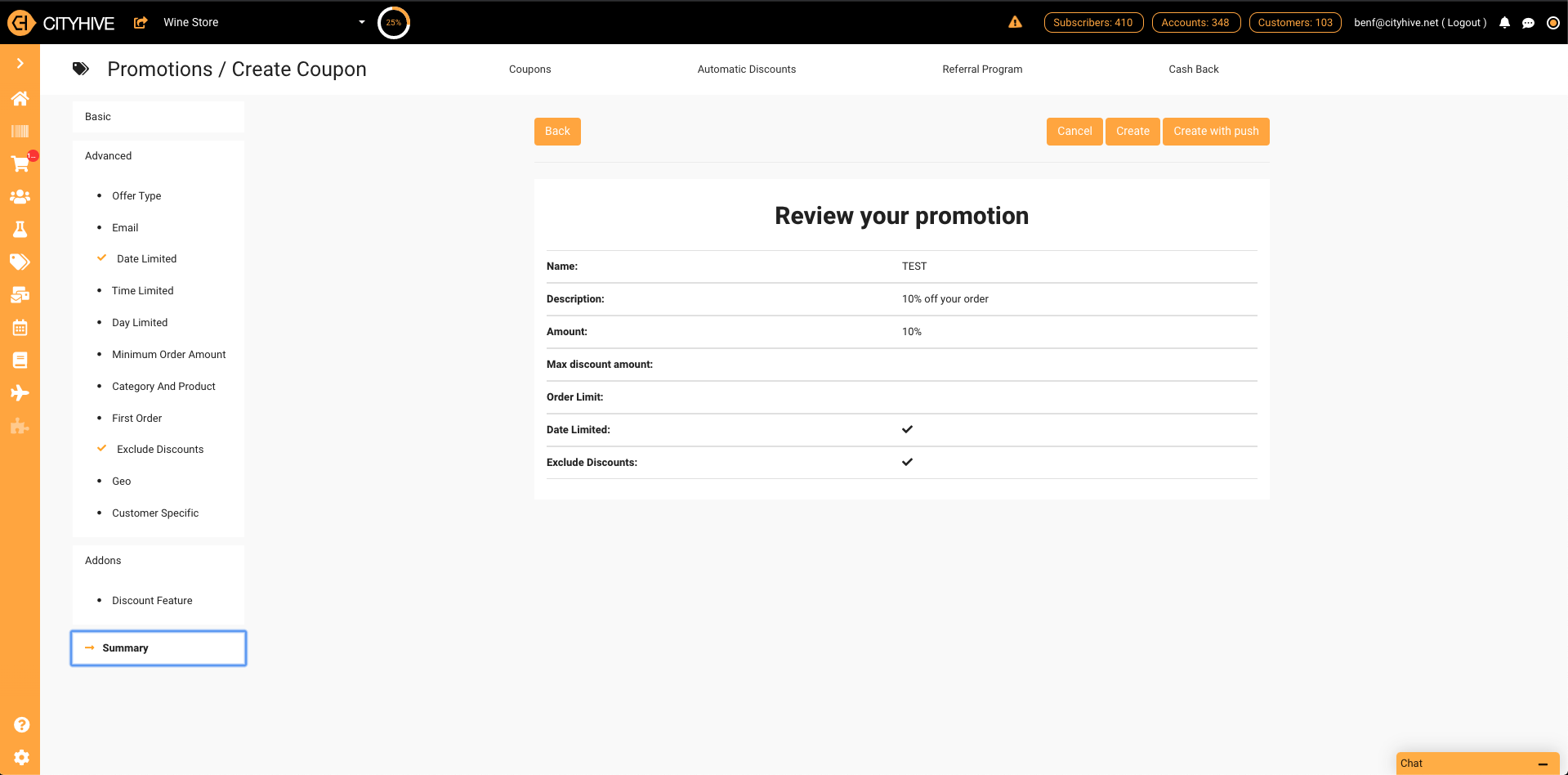Open the chat bubble icon in header
The image size is (1568, 775).
click(1528, 23)
